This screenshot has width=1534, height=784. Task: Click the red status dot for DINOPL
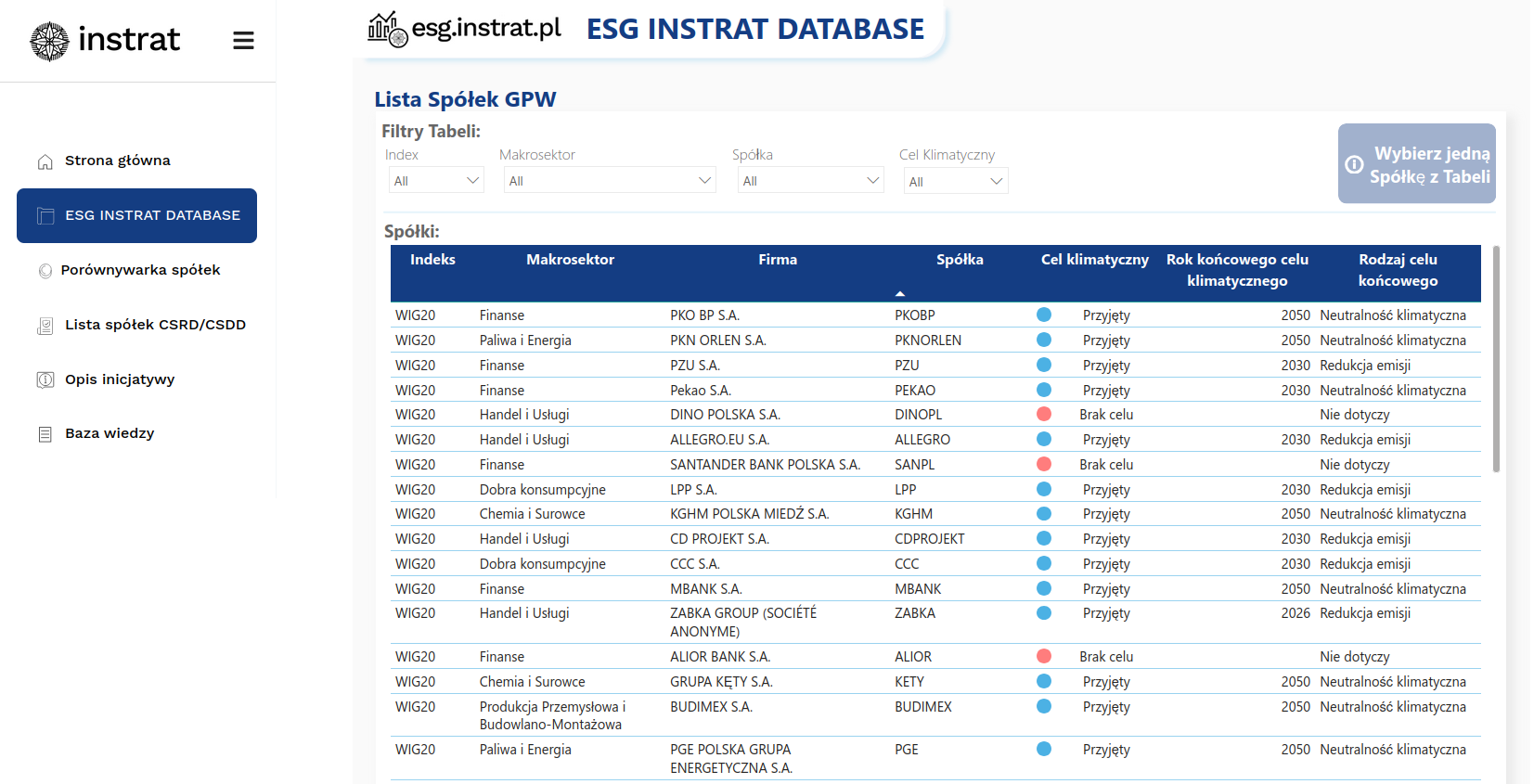[1044, 414]
